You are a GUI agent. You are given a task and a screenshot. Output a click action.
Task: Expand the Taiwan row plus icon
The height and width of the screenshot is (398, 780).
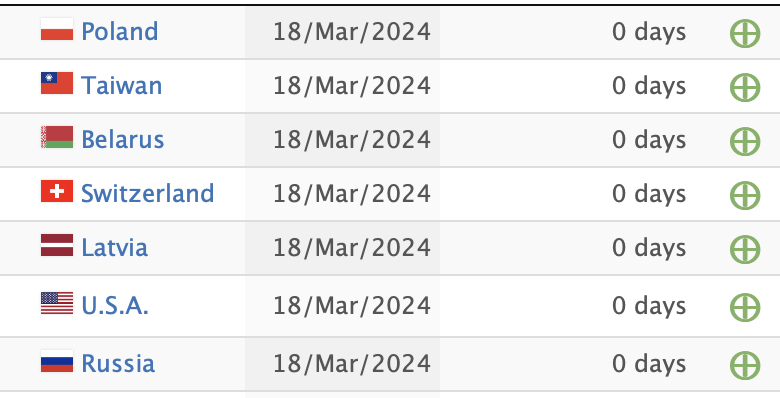click(745, 88)
